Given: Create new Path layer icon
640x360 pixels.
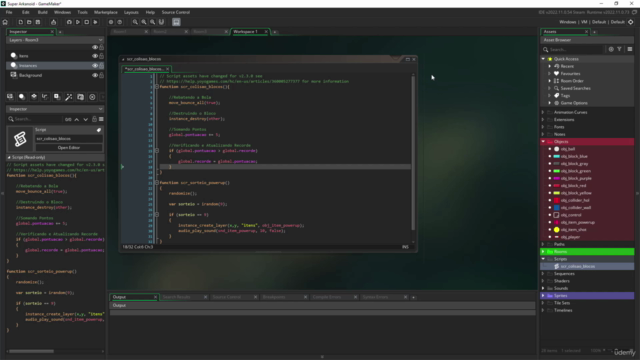Looking at the screenshot, I should coord(45,97).
